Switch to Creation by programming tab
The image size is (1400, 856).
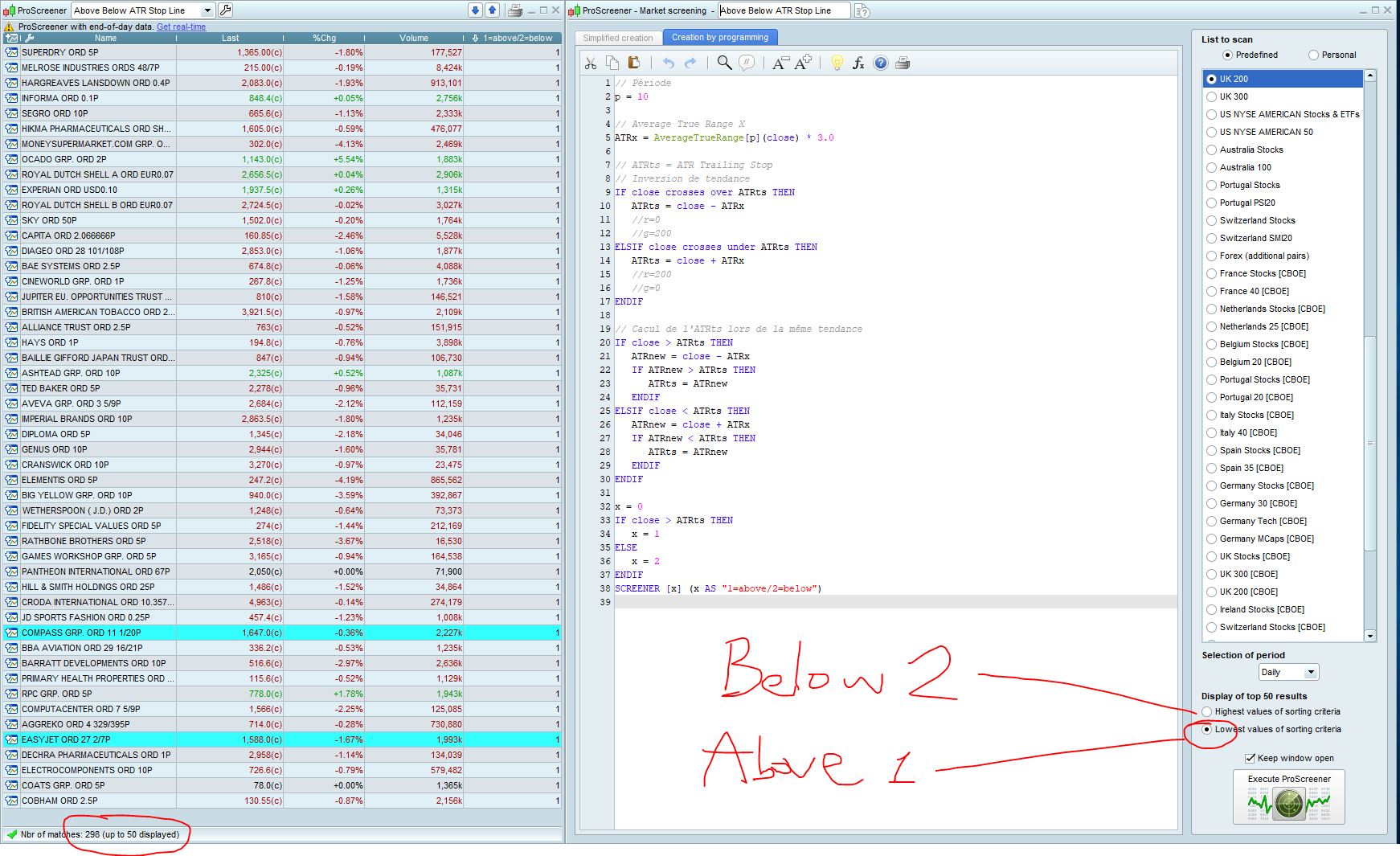pyautogui.click(x=720, y=37)
